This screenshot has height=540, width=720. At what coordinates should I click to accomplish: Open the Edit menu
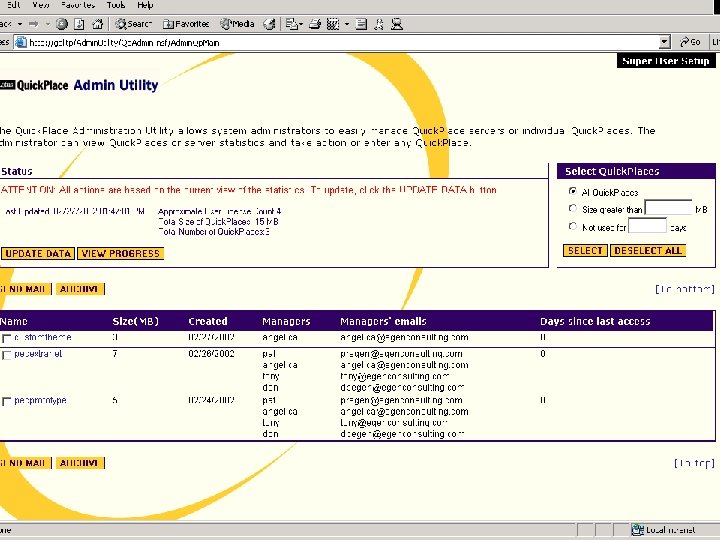coord(14,5)
